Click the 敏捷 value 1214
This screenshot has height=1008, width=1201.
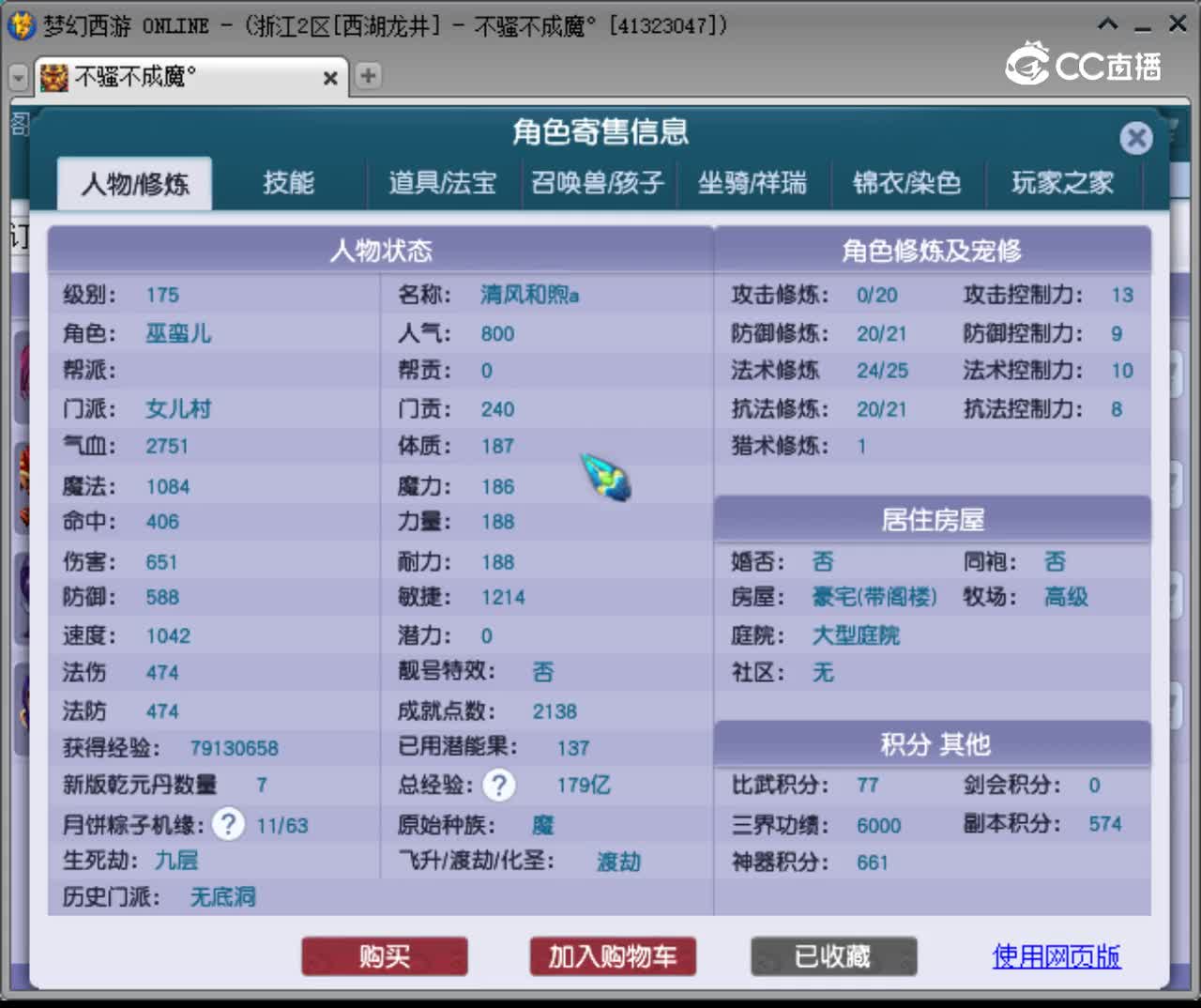pyautogui.click(x=503, y=597)
